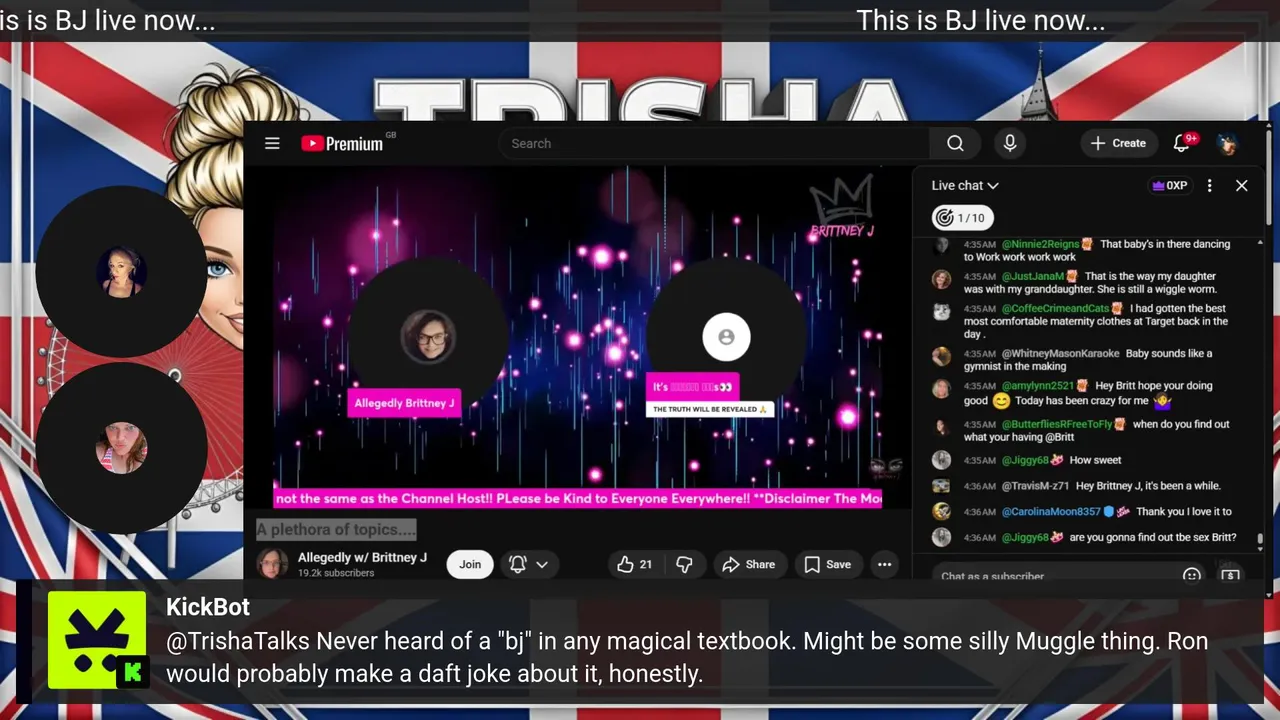
Task: Expand the Live chat mode dropdown
Action: [x=965, y=185]
